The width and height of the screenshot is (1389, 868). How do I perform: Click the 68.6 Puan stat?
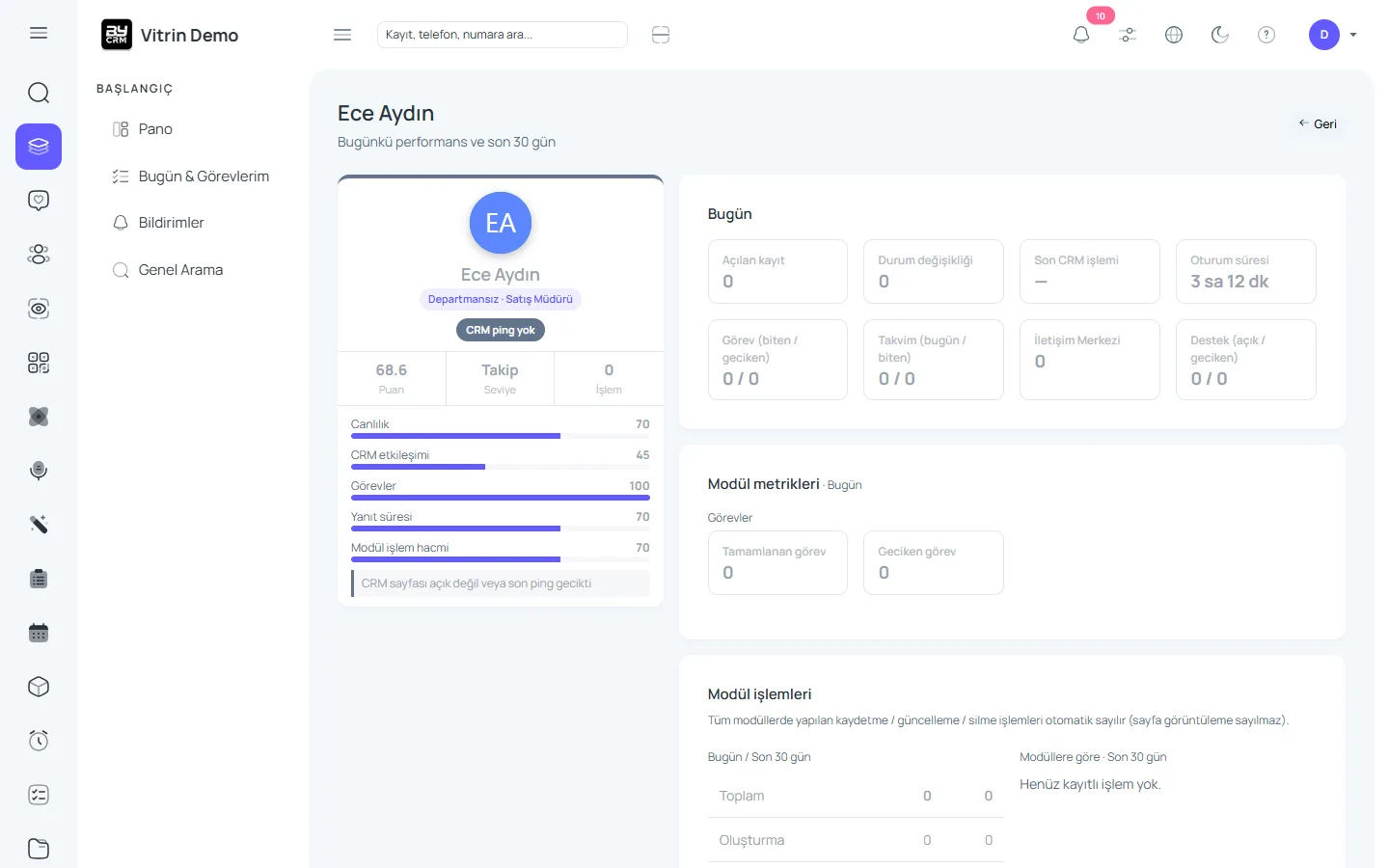pyautogui.click(x=392, y=378)
